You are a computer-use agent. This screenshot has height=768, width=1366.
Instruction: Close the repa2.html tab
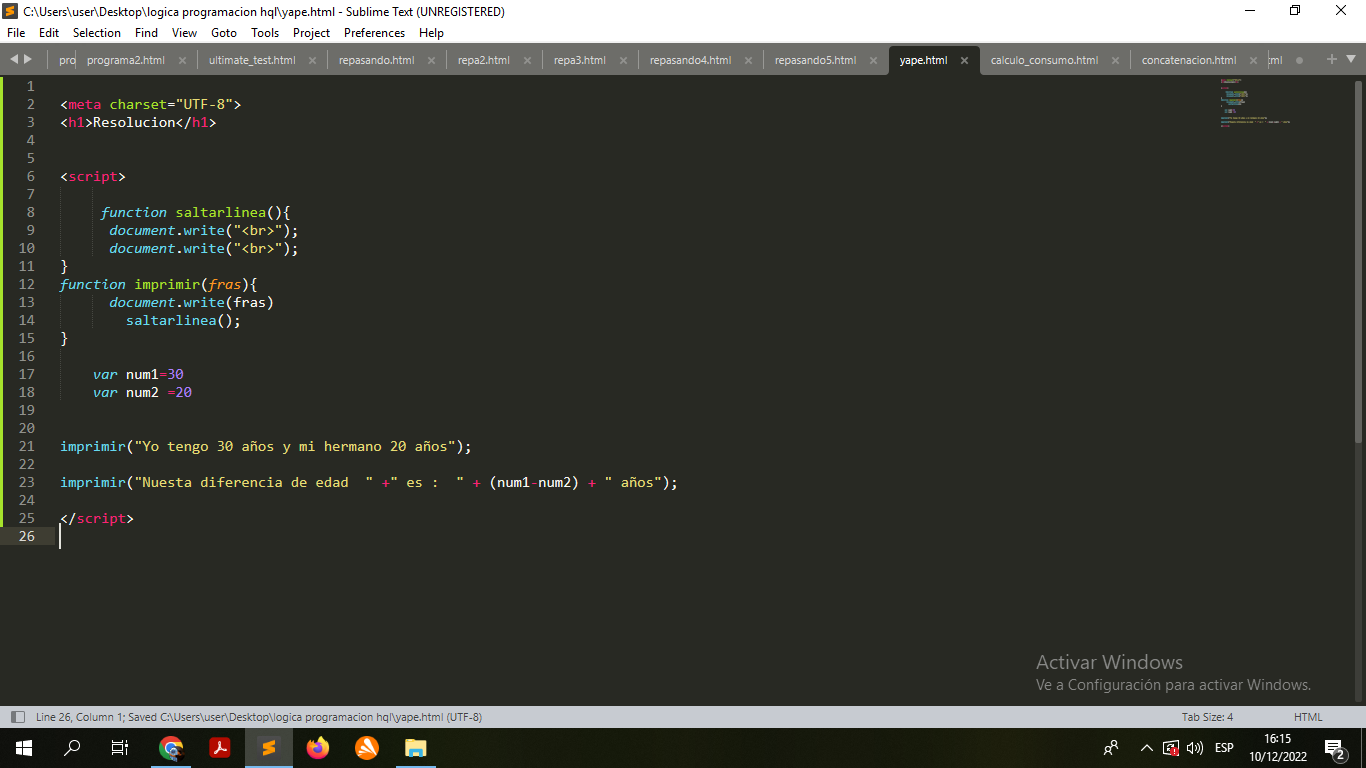pos(527,60)
